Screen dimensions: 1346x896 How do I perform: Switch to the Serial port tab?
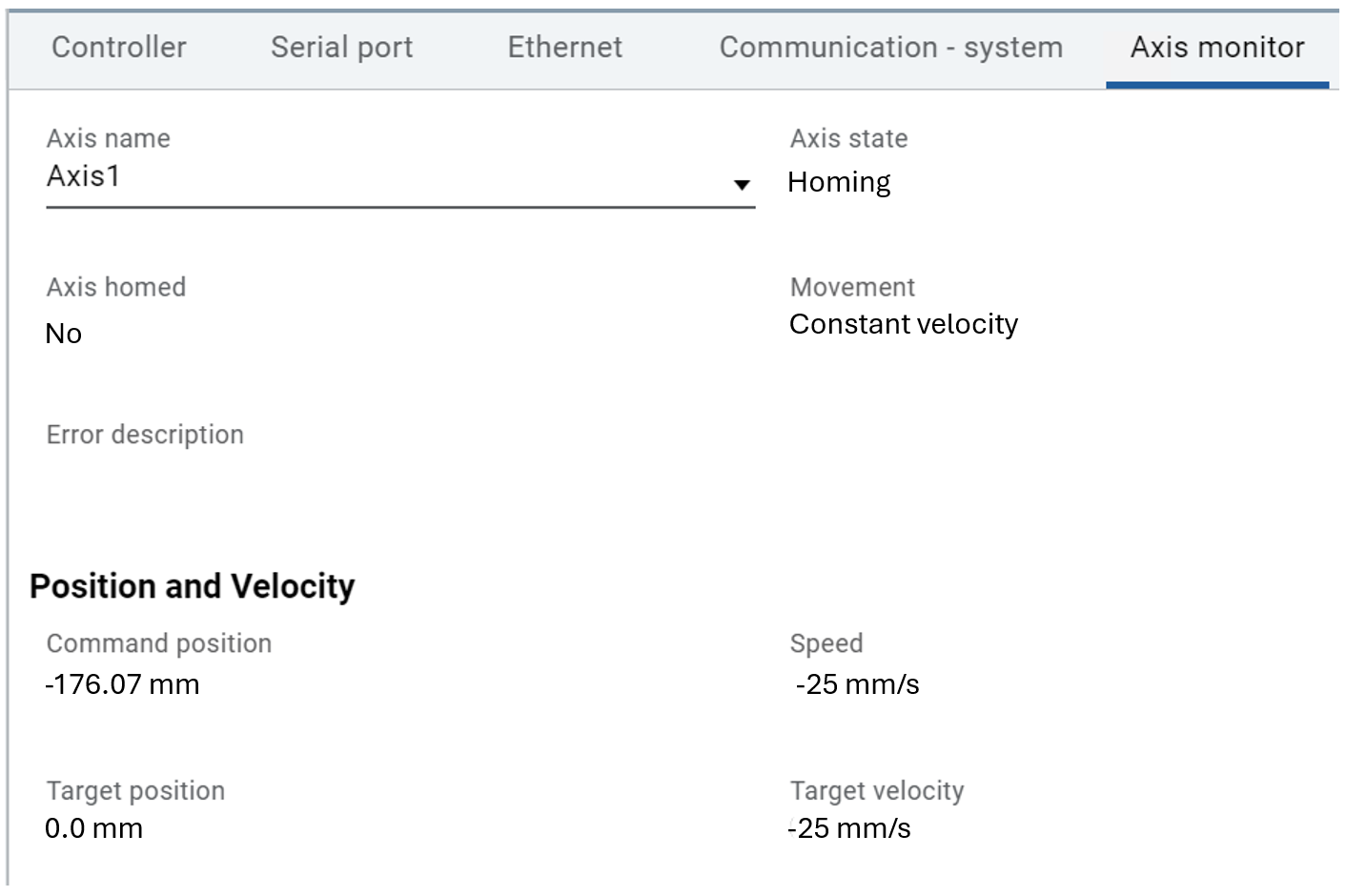(x=341, y=48)
